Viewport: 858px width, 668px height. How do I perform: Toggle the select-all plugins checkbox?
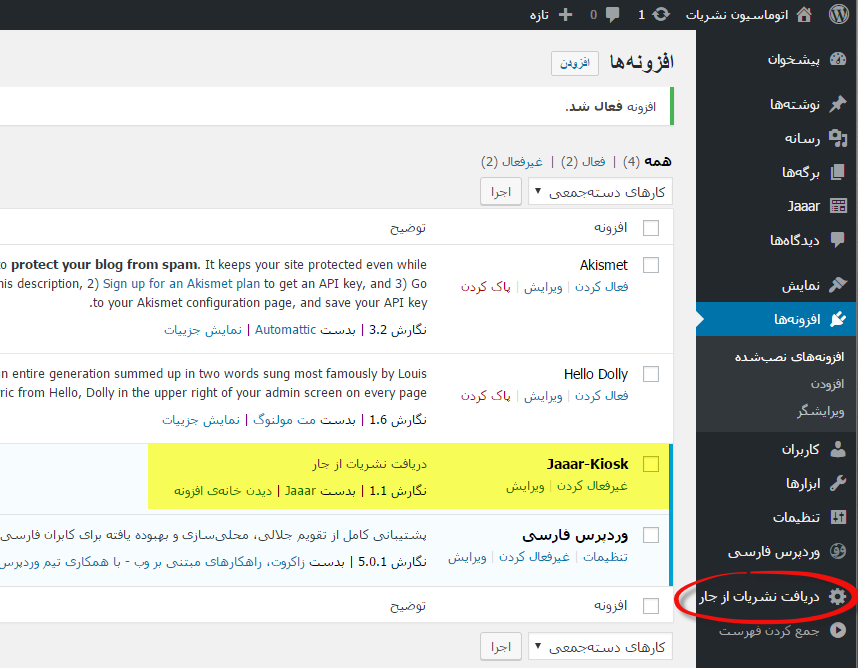(x=651, y=227)
